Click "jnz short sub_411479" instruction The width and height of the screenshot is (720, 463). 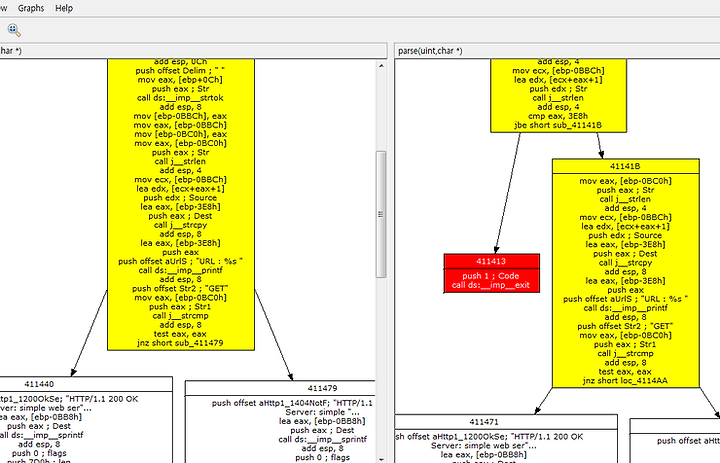click(180, 343)
